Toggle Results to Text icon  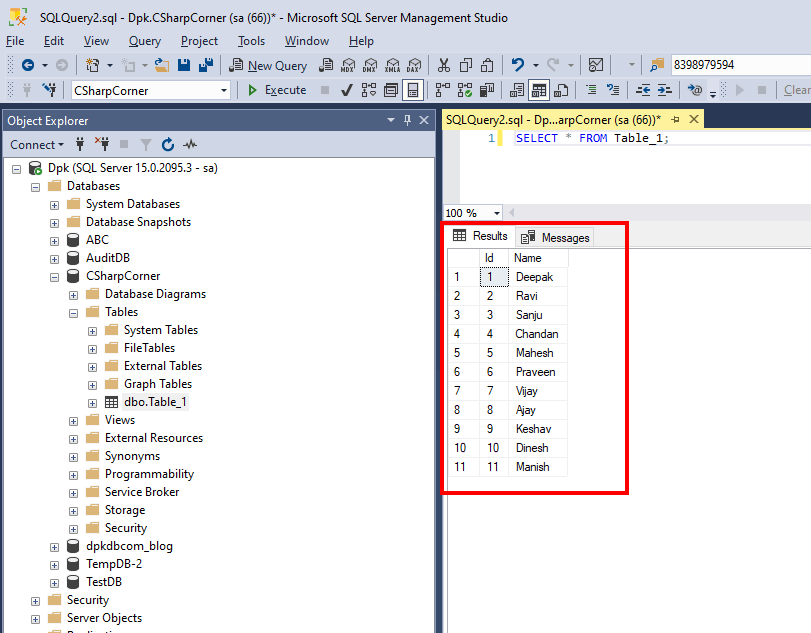pos(517,91)
